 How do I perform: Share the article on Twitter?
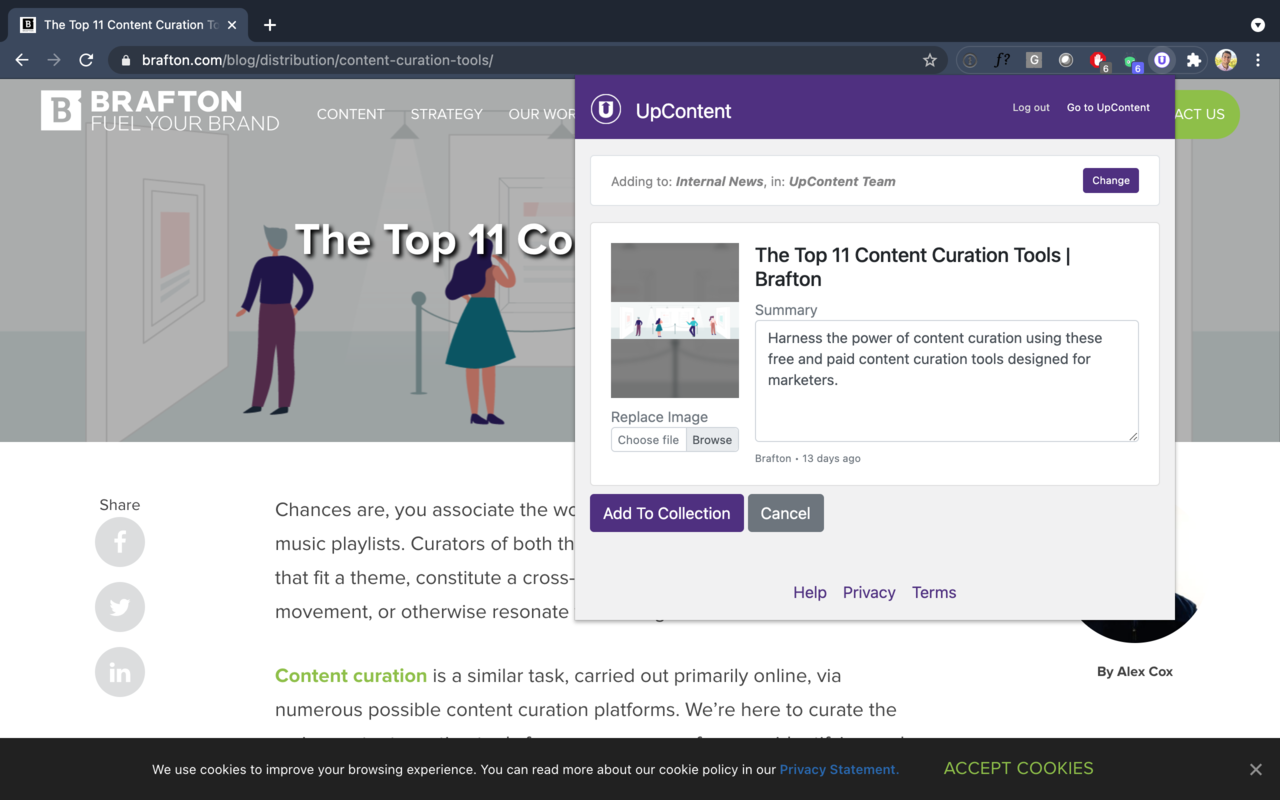[x=120, y=607]
